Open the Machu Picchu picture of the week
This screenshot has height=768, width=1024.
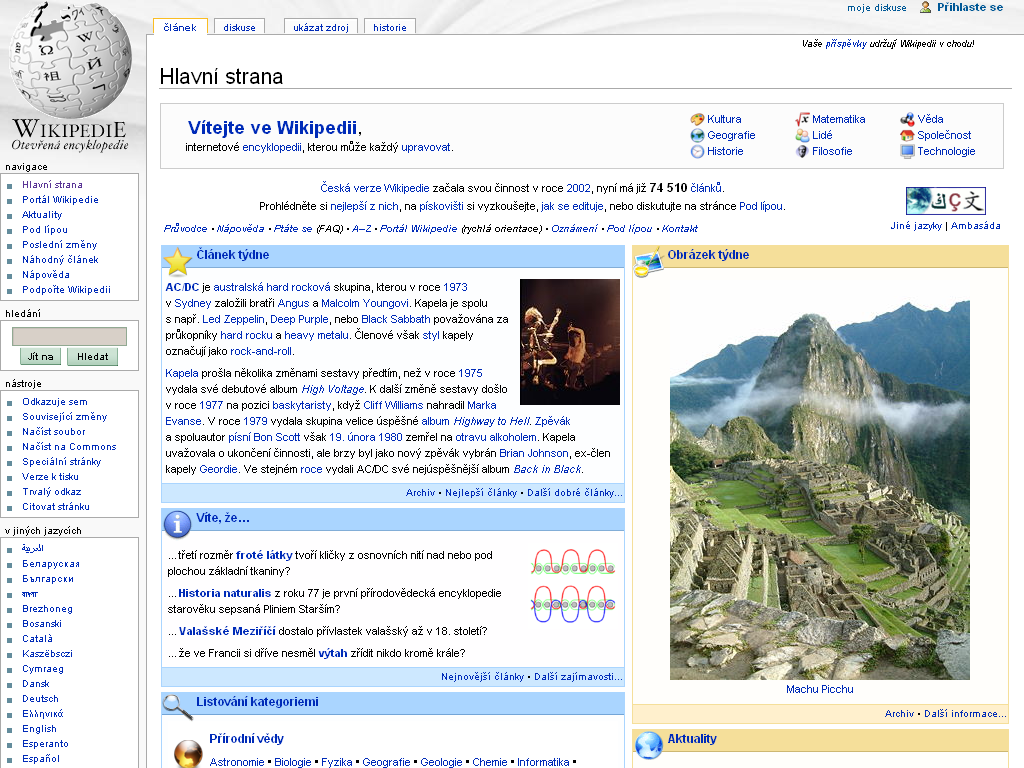(x=820, y=490)
